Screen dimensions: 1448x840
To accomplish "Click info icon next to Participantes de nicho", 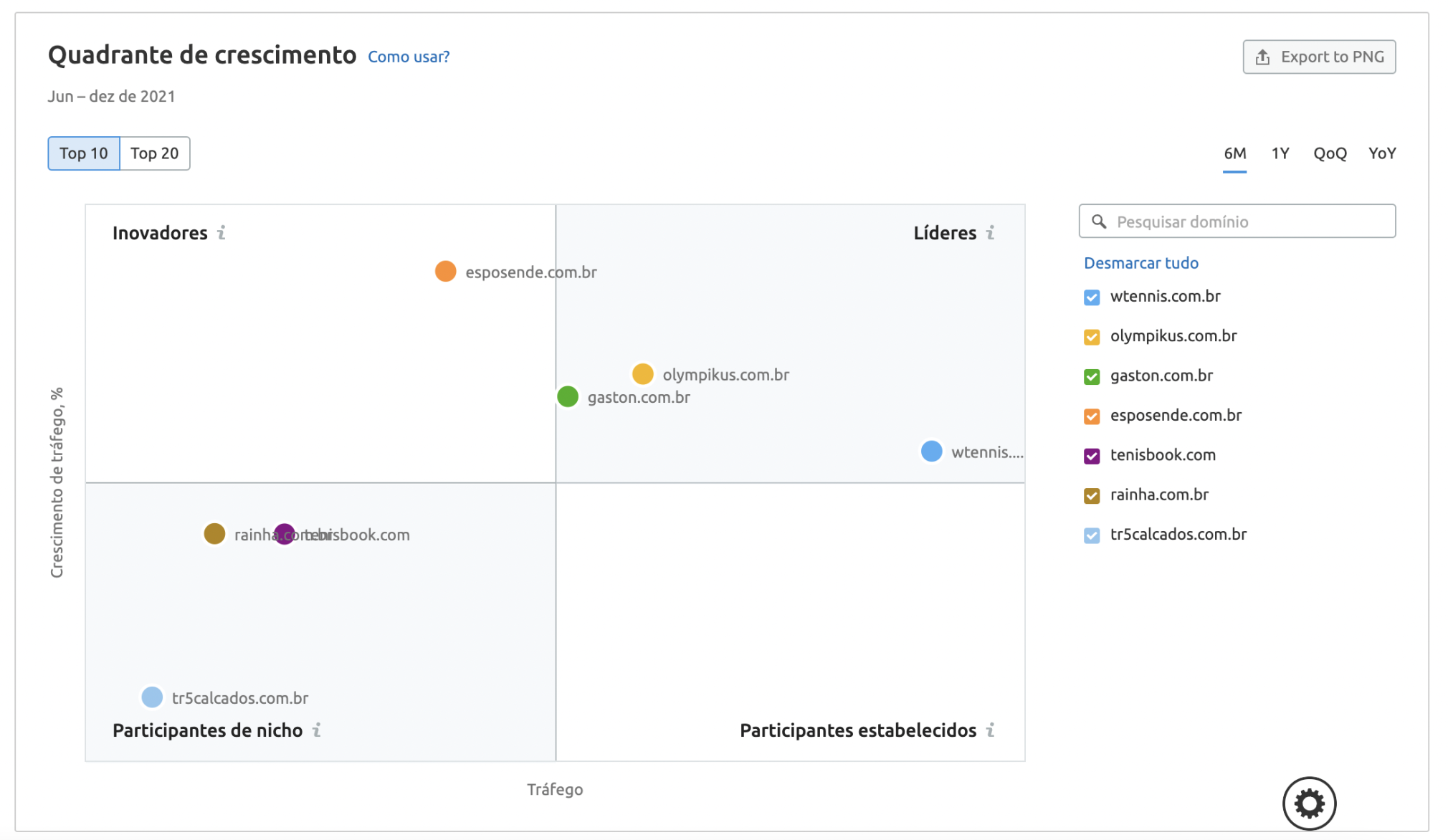I will 316,730.
